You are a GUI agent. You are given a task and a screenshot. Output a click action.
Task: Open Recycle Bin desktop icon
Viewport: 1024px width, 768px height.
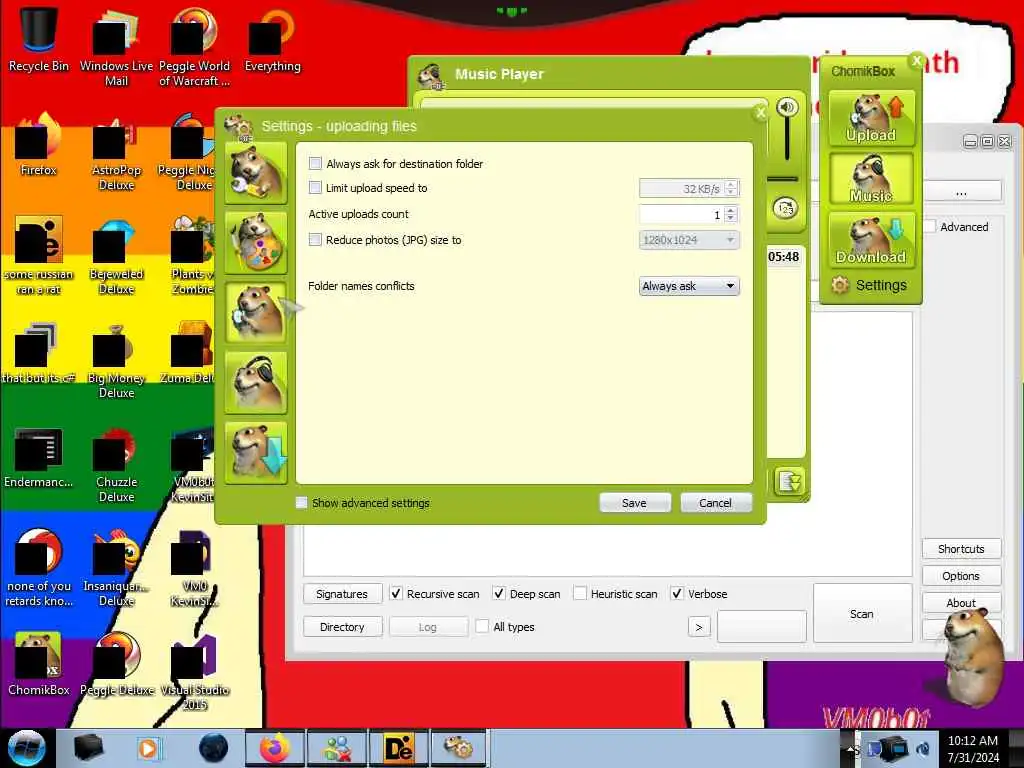point(39,39)
